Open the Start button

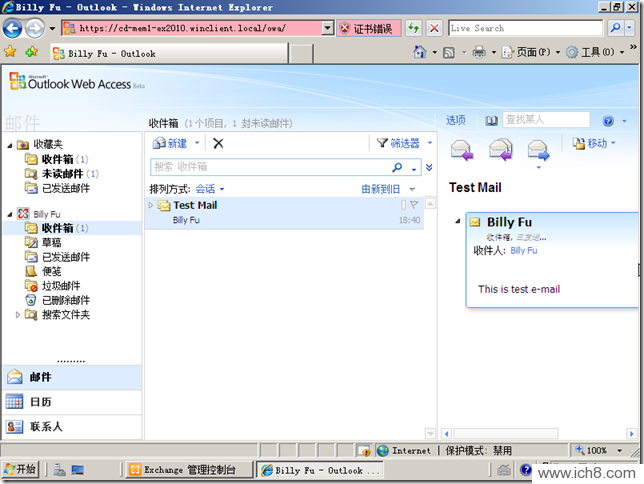[x=20, y=469]
